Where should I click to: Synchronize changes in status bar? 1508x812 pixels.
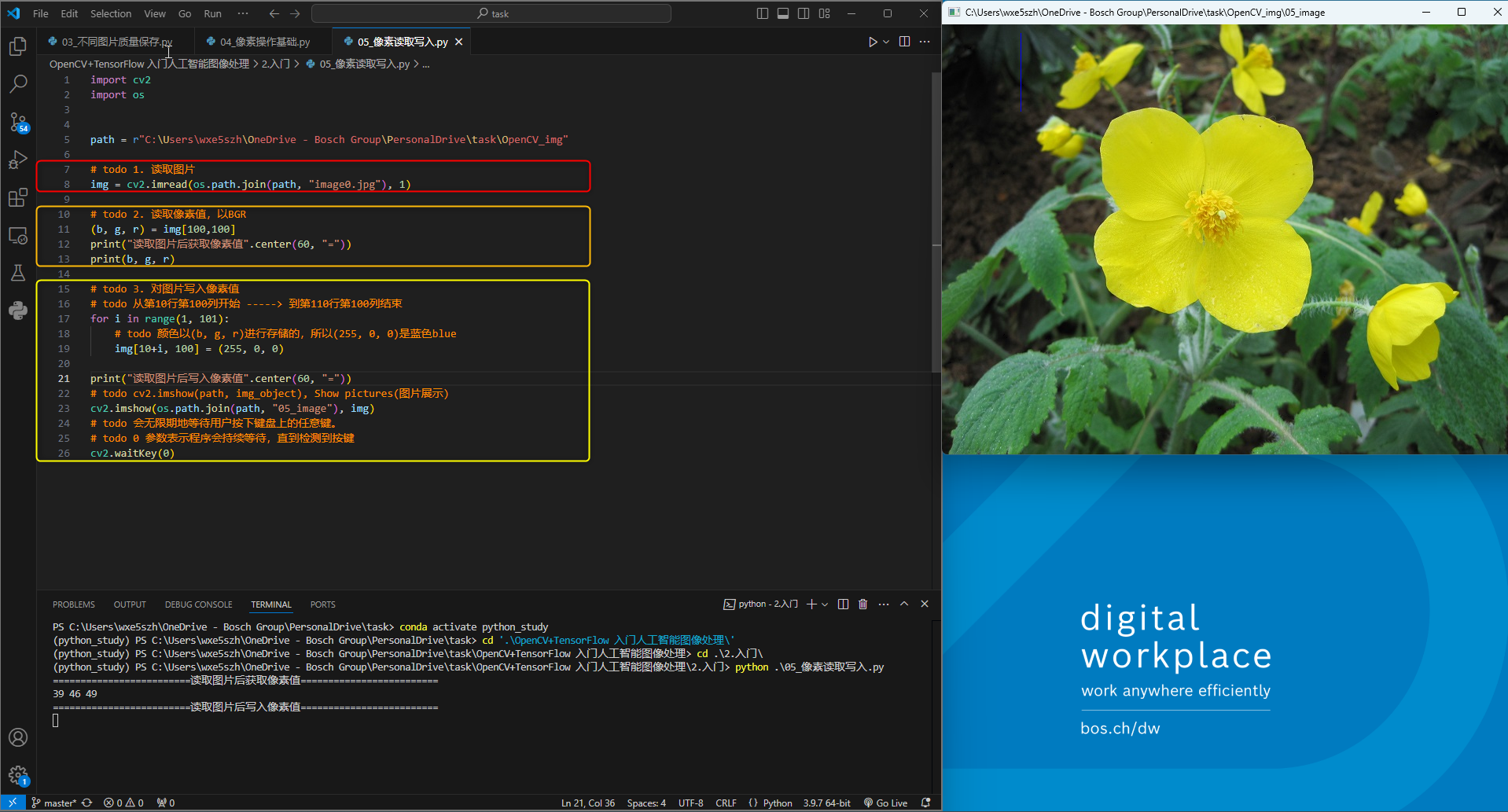pyautogui.click(x=87, y=803)
